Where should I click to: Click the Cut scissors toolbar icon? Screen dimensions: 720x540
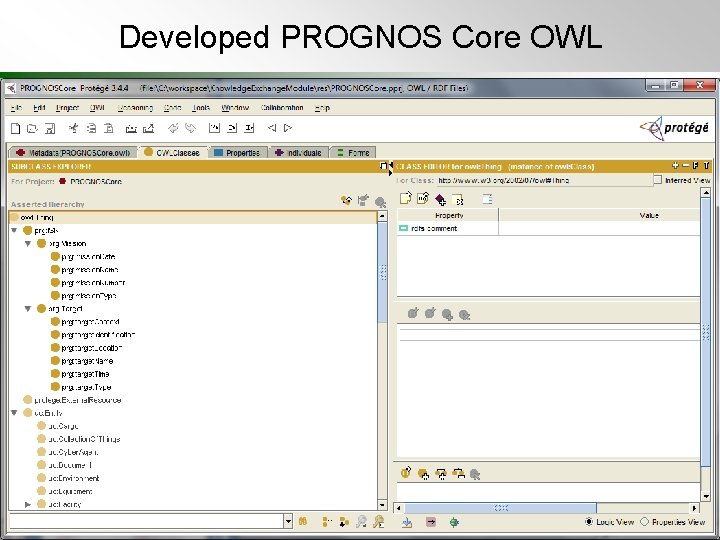pyautogui.click(x=73, y=128)
